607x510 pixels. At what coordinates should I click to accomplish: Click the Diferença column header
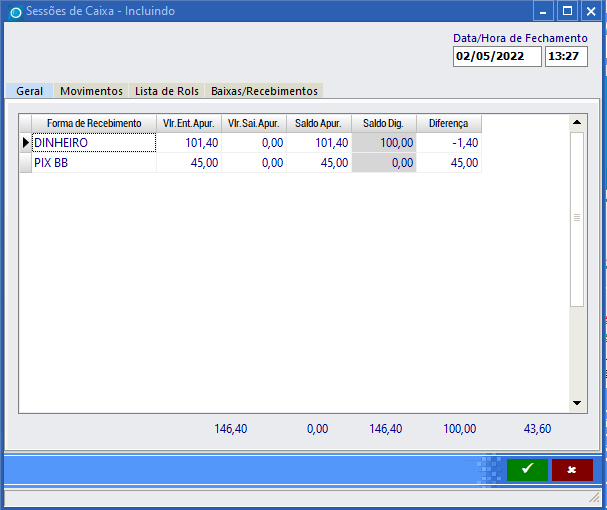click(448, 123)
